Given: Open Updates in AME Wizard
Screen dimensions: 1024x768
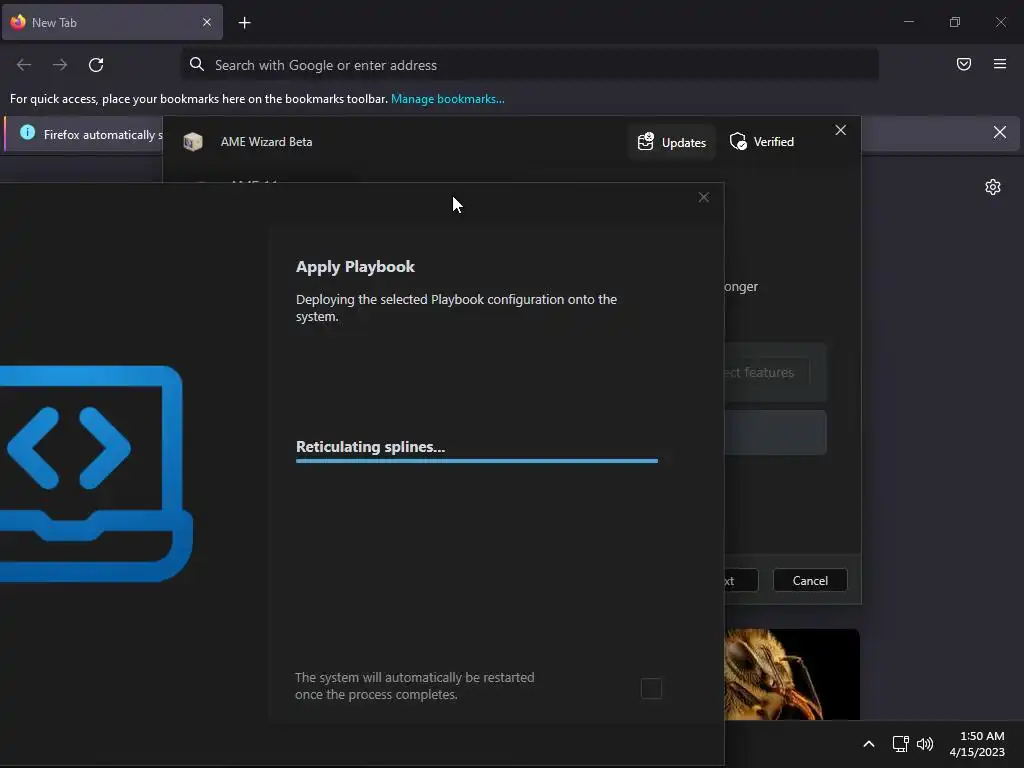Looking at the screenshot, I should (672, 142).
